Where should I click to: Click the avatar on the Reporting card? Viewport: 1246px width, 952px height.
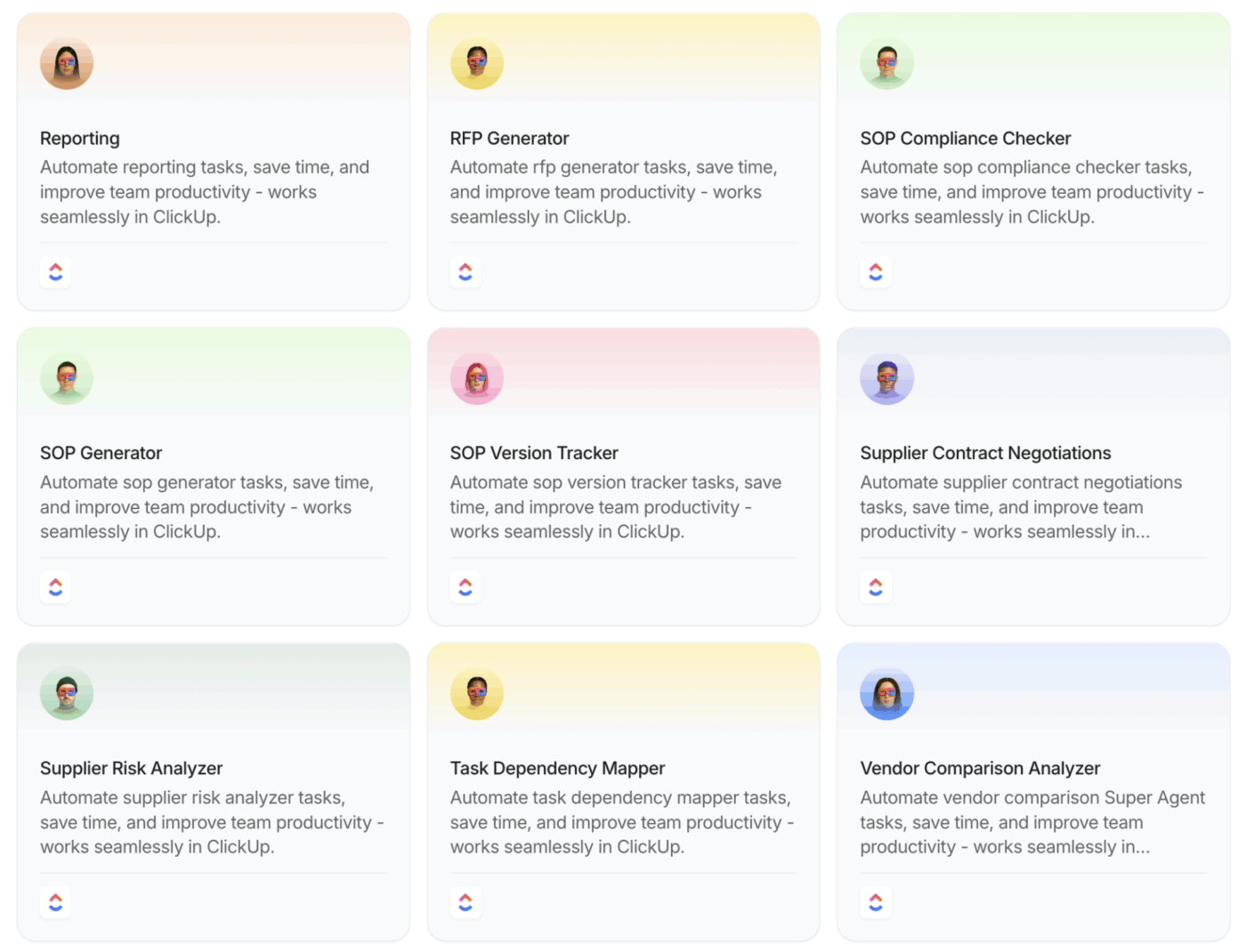pos(67,63)
